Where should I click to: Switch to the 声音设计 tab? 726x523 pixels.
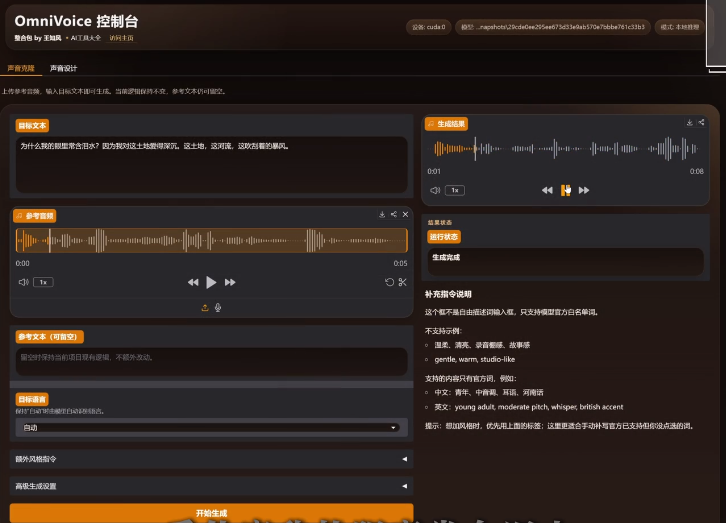point(63,68)
